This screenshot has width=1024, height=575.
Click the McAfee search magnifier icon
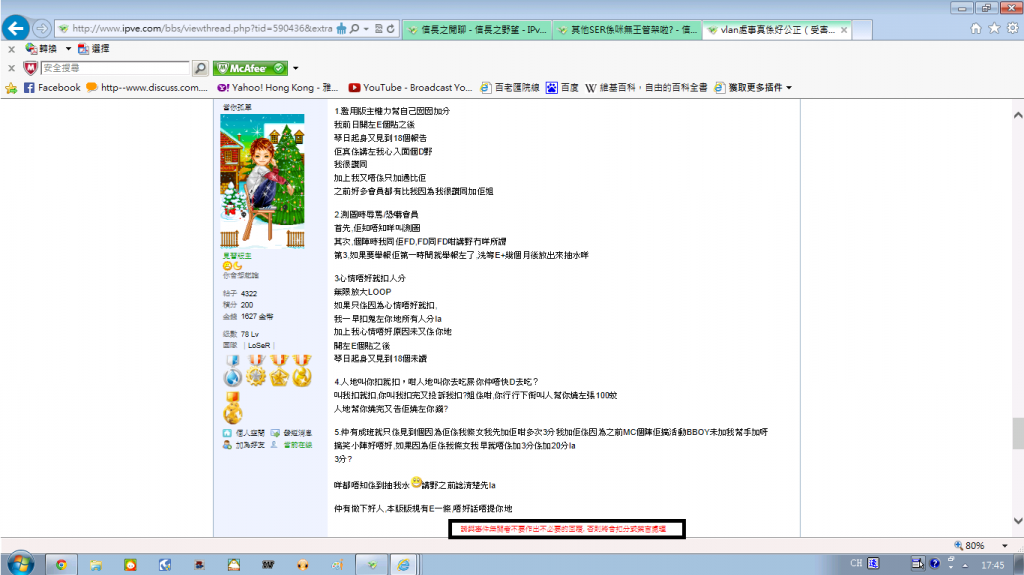point(201,68)
